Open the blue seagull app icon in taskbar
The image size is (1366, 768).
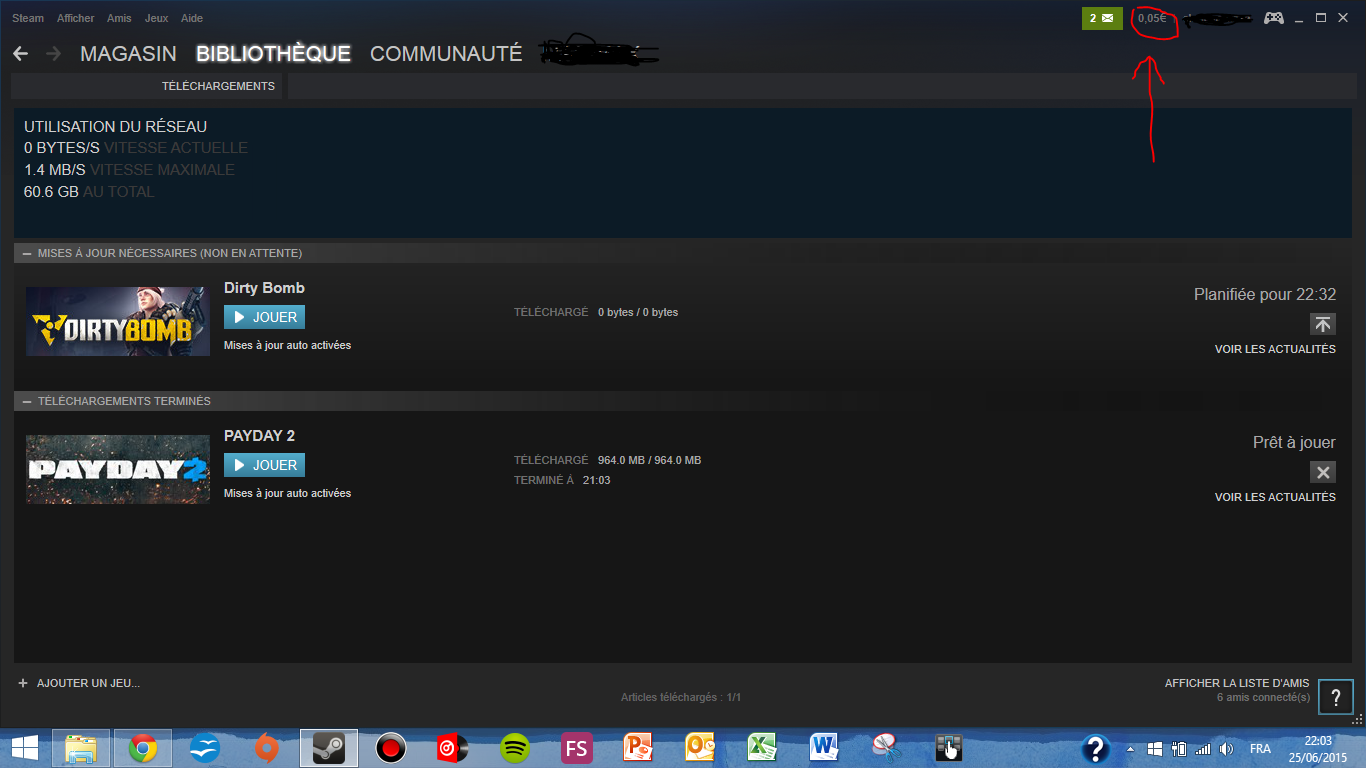(204, 747)
